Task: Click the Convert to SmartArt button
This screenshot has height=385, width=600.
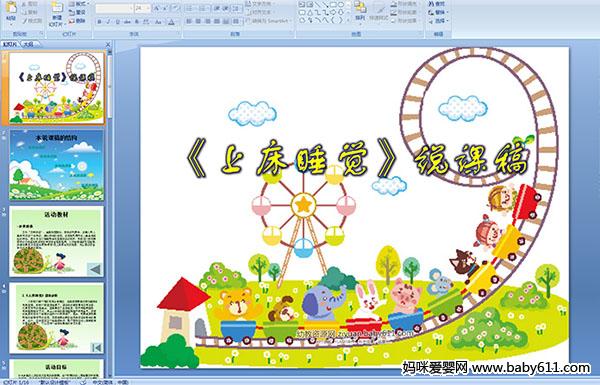Action: click(x=268, y=21)
